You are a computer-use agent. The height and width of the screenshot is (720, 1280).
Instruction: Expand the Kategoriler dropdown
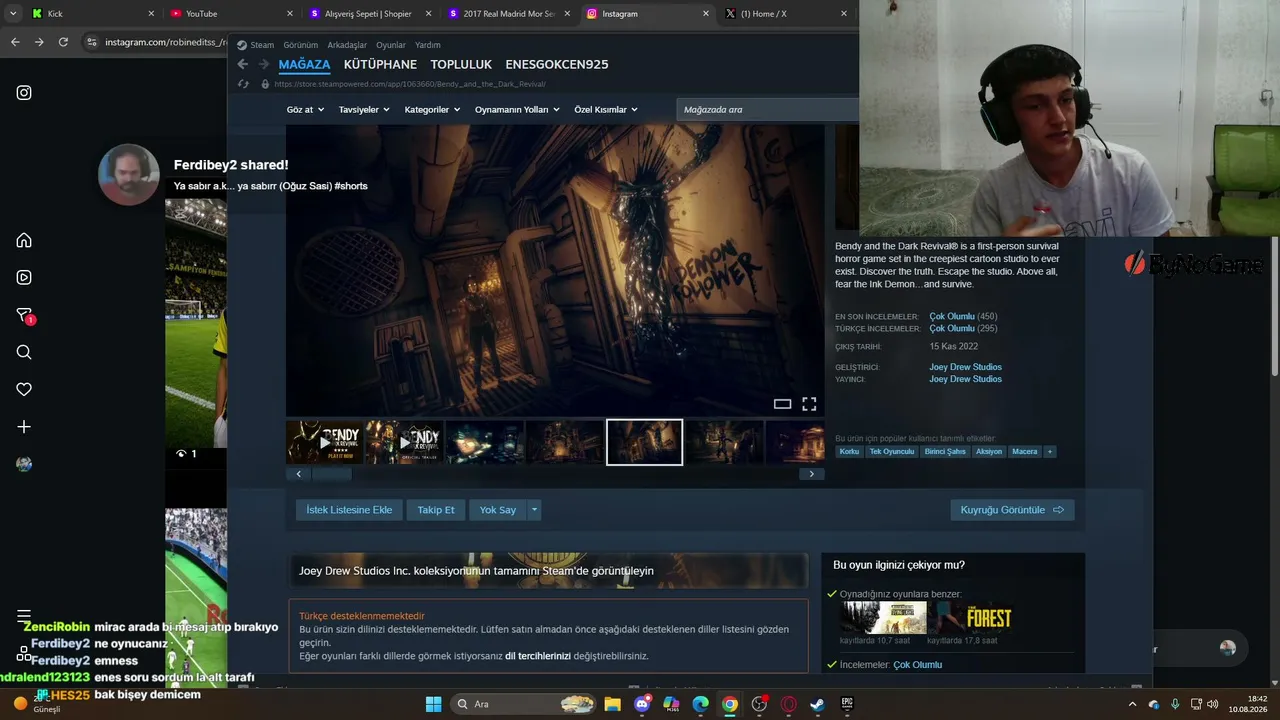pyautogui.click(x=432, y=110)
